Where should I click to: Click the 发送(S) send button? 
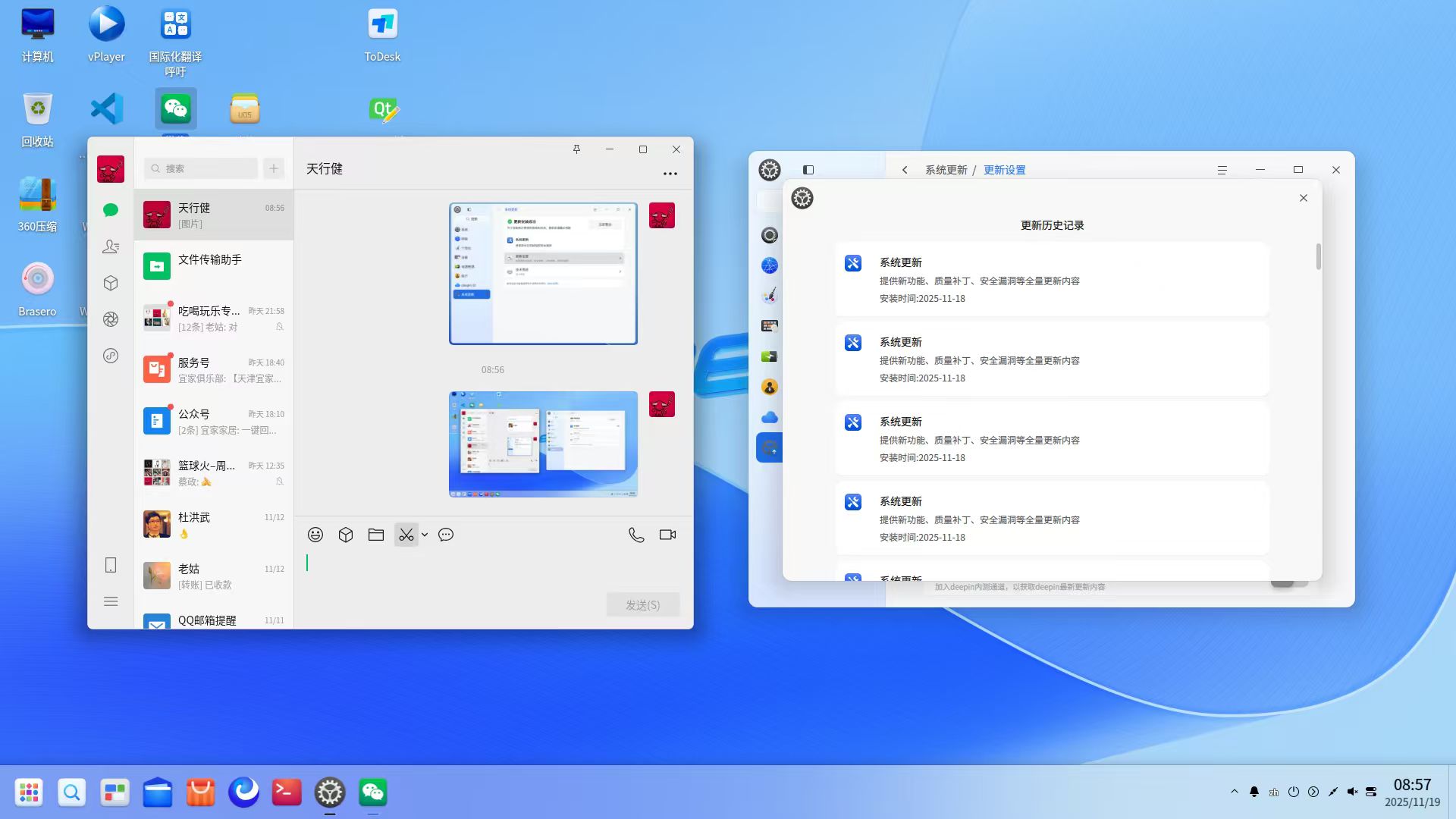click(x=643, y=604)
